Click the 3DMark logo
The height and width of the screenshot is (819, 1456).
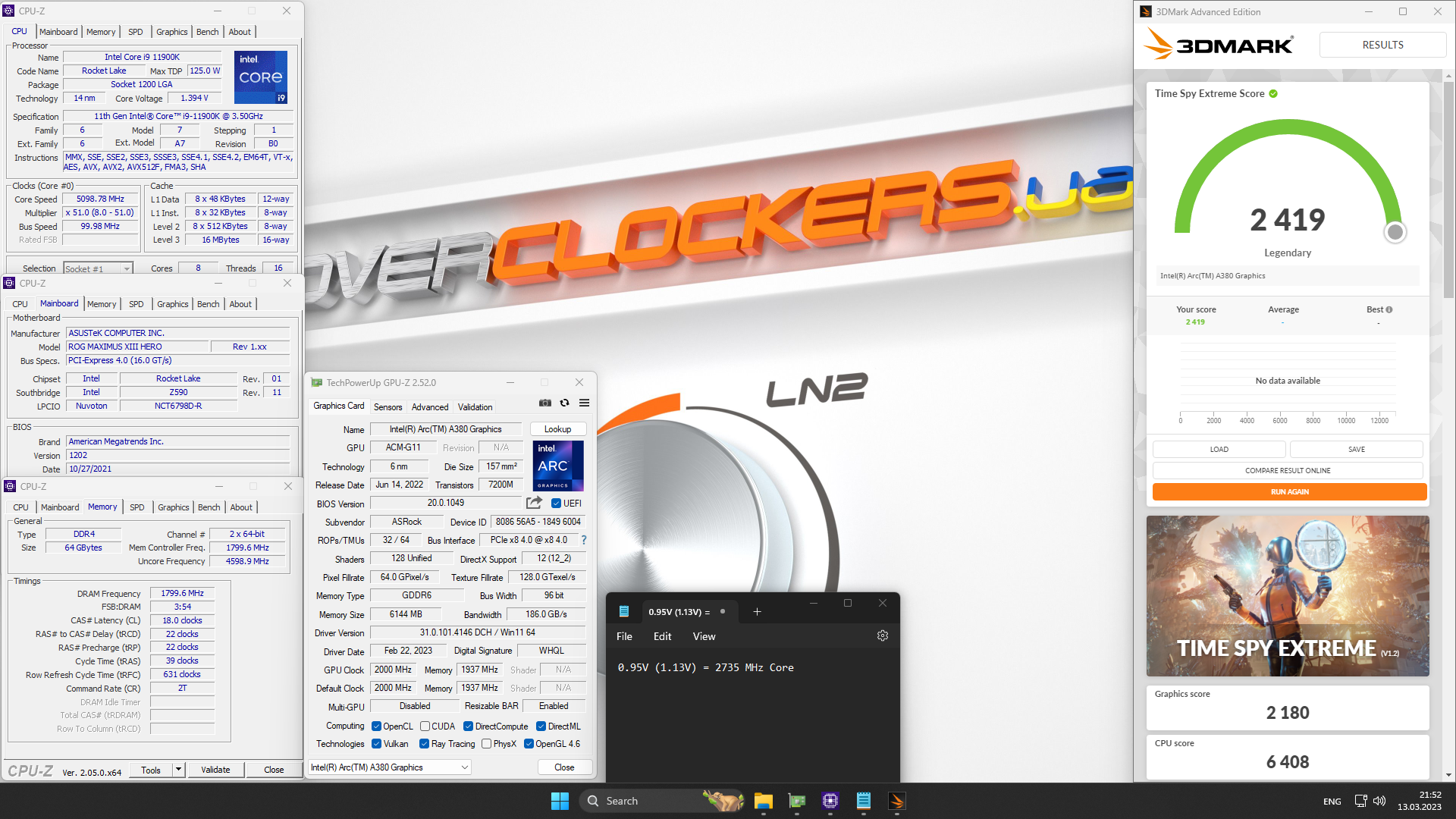point(1218,44)
